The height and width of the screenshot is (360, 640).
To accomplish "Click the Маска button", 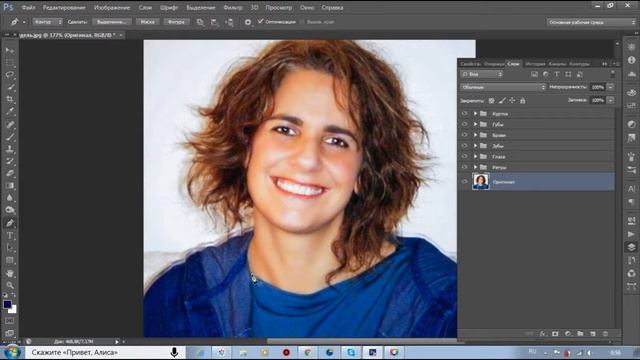I will coord(147,22).
